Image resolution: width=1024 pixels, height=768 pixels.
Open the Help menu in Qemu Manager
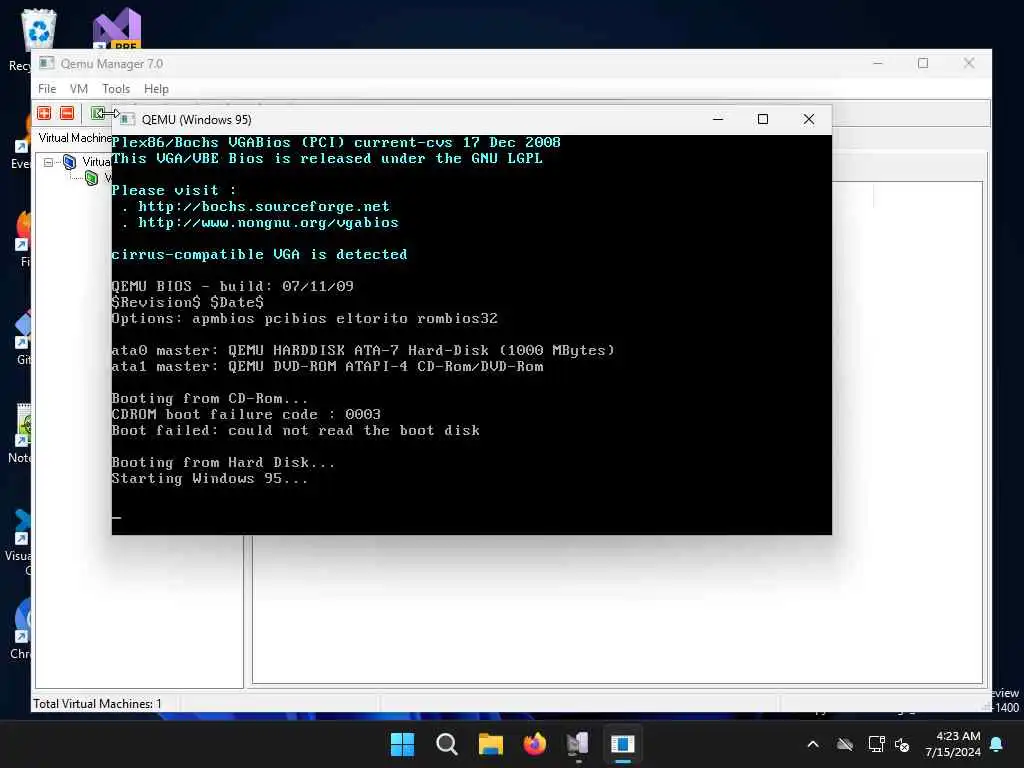156,89
